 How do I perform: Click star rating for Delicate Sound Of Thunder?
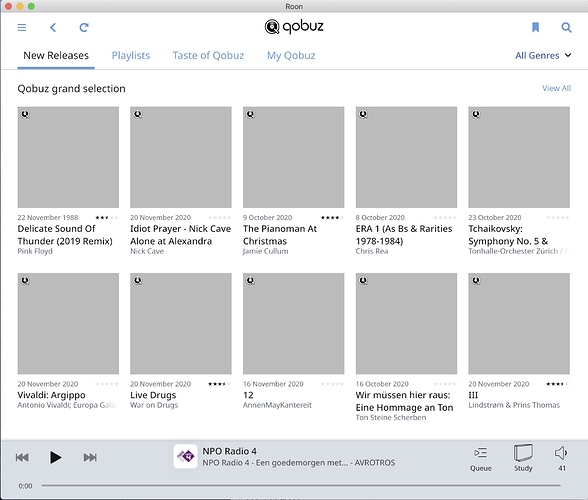[107, 218]
